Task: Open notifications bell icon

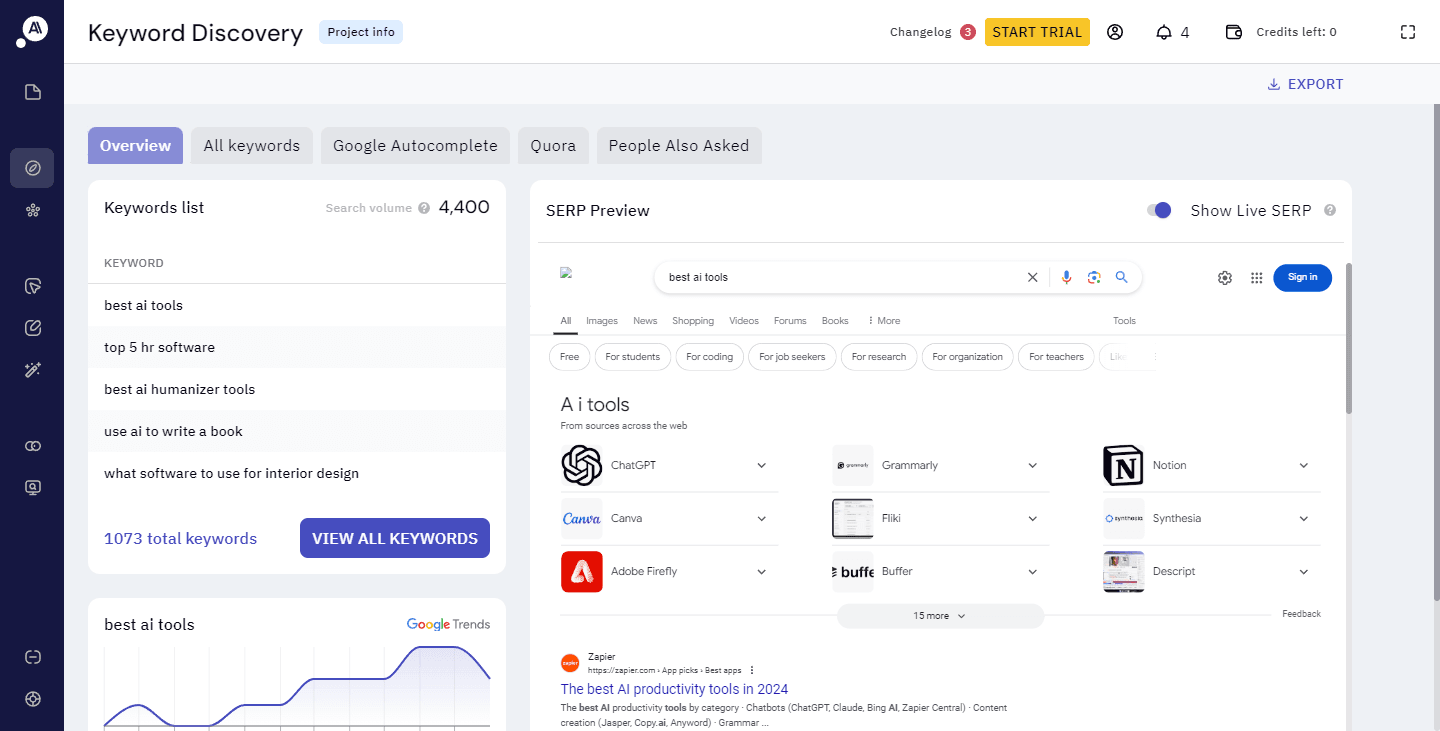Action: (x=1163, y=32)
